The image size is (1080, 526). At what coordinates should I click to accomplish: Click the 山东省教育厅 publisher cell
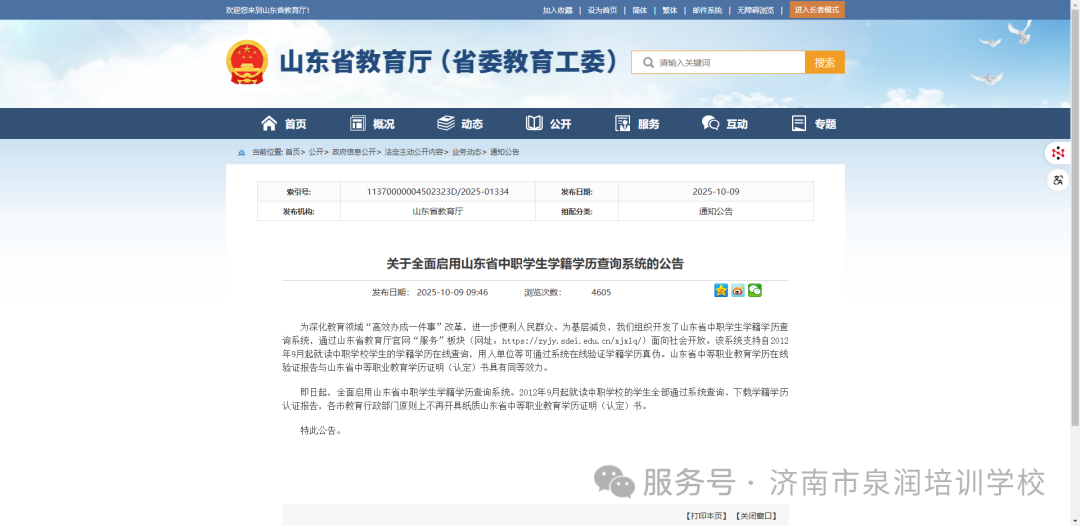[437, 211]
